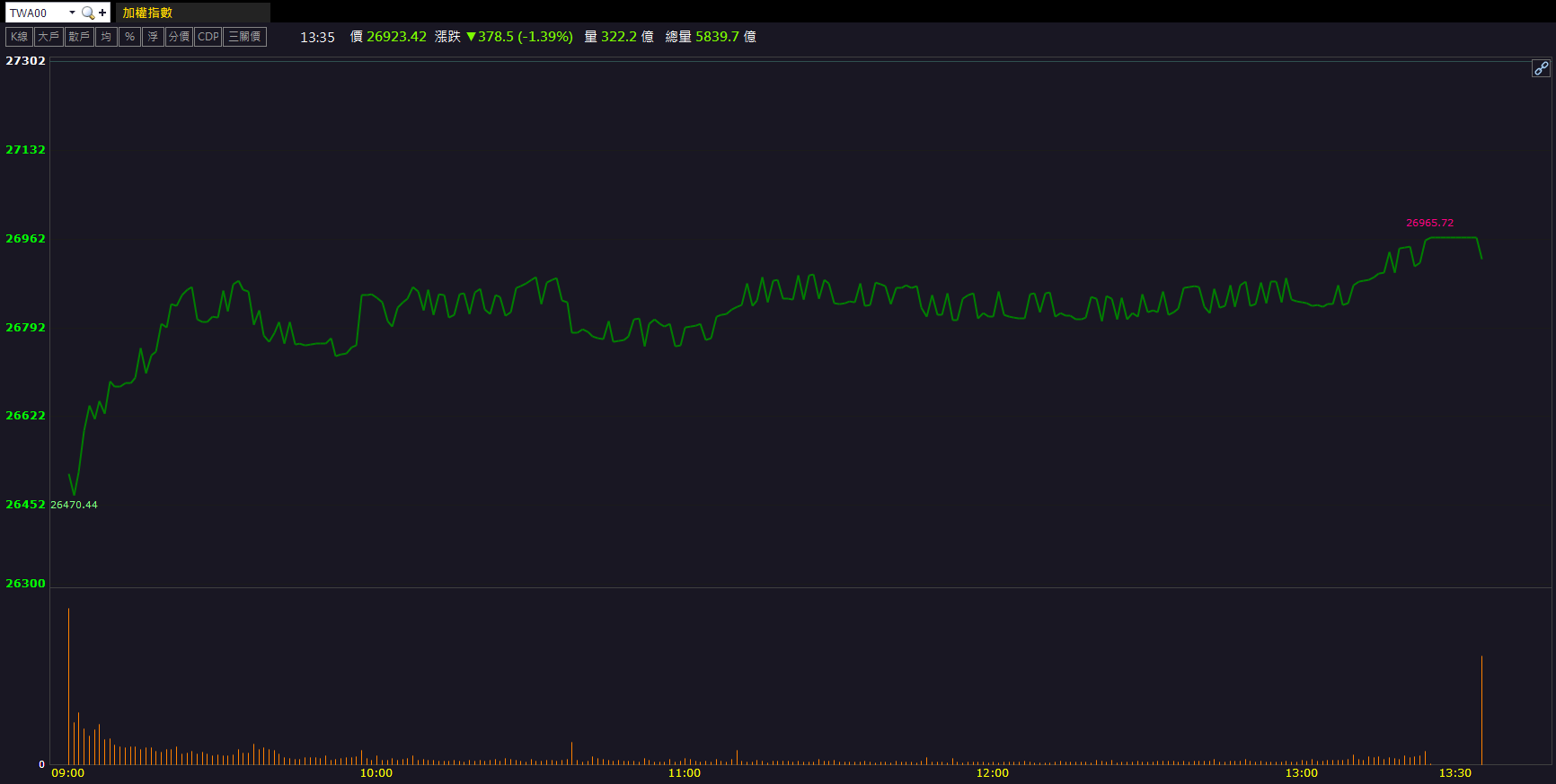This screenshot has width=1556, height=784.
Task: Click the 浮 toolbar button
Action: tap(153, 37)
